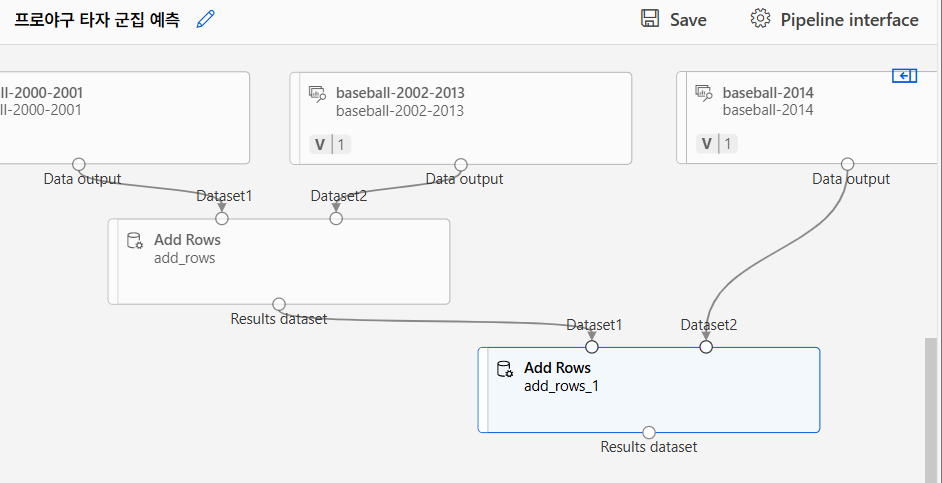The image size is (942, 483).
Task: Open the Pipeline interface panel
Action: (x=849, y=20)
